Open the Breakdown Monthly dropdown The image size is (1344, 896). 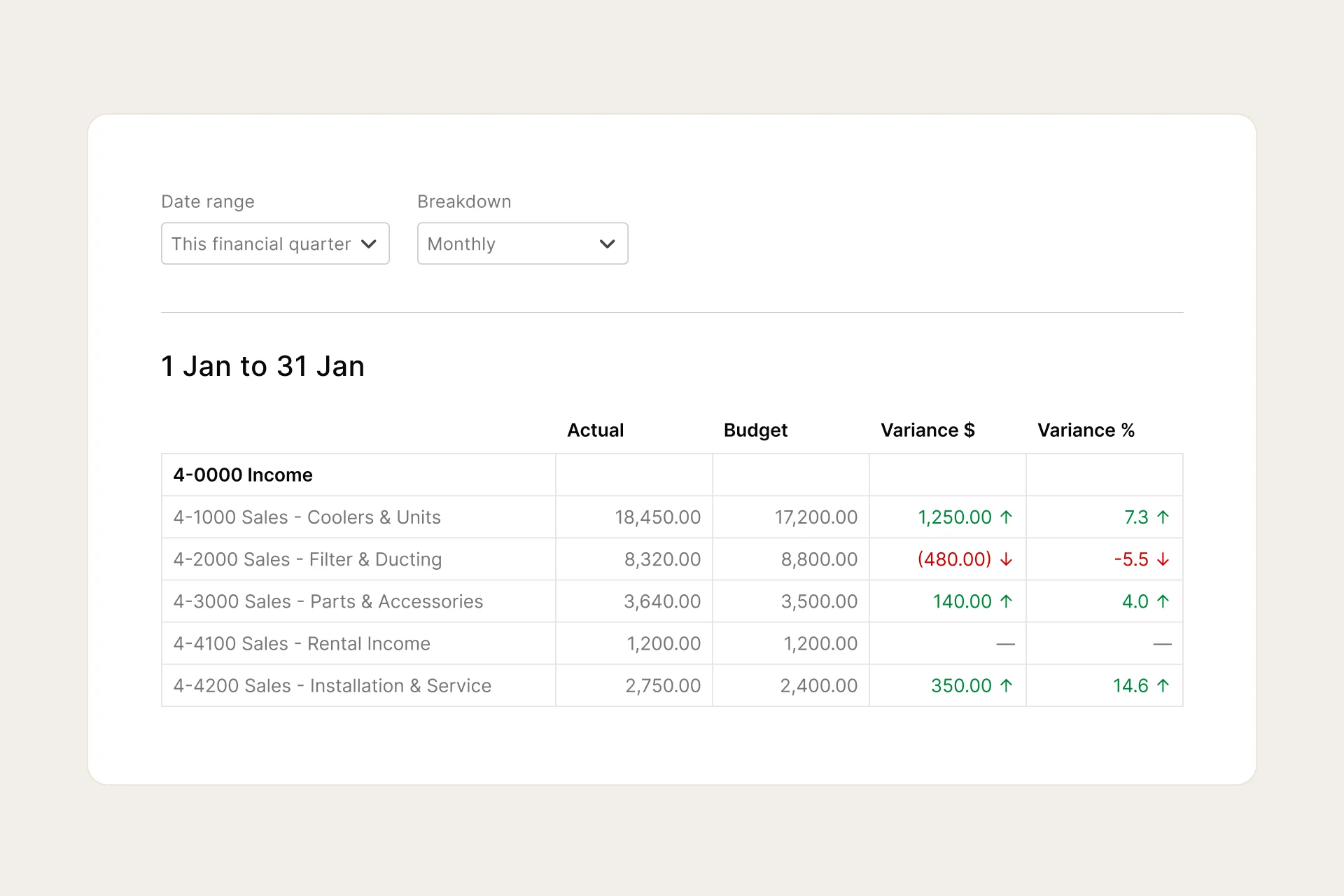[x=522, y=244]
